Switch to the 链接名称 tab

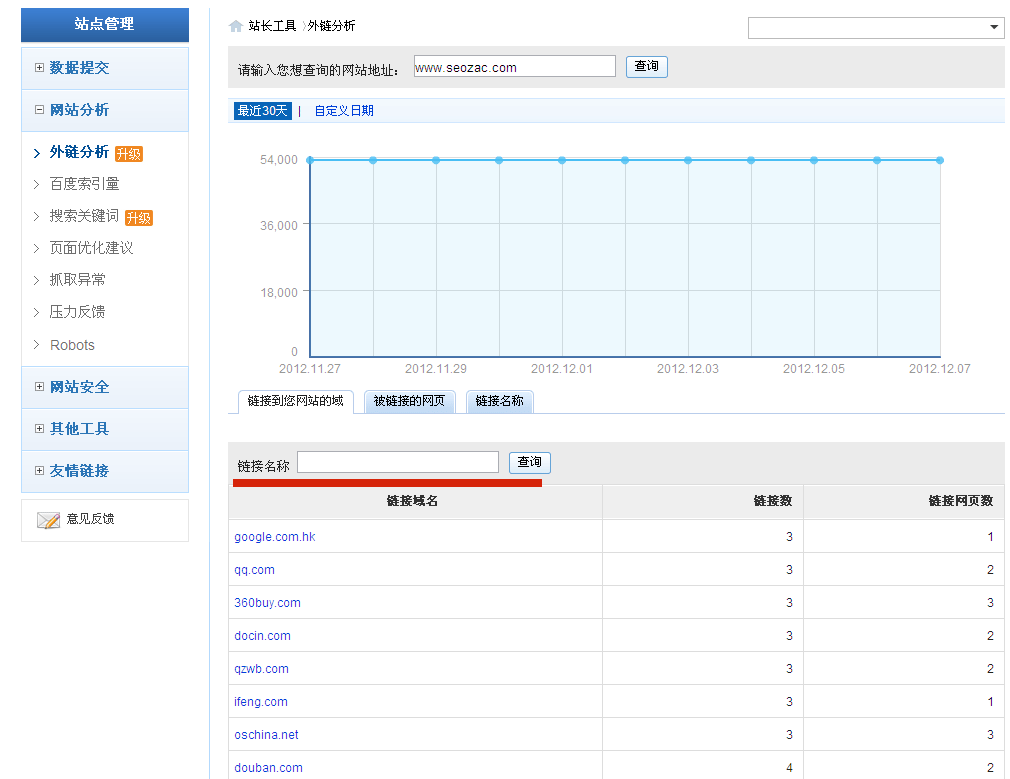499,401
